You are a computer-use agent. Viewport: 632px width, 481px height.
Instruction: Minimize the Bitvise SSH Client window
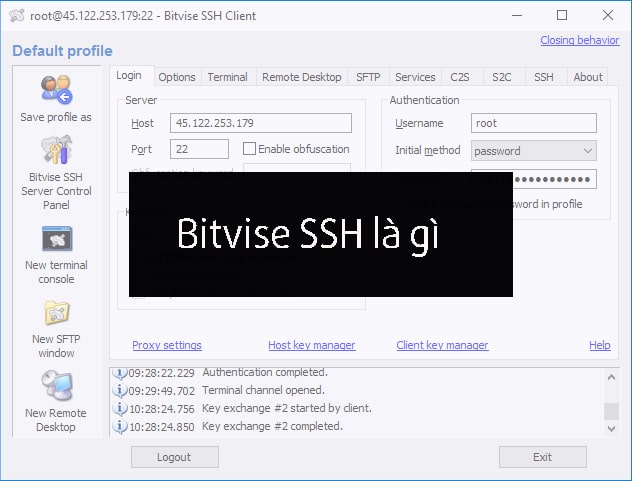point(517,15)
